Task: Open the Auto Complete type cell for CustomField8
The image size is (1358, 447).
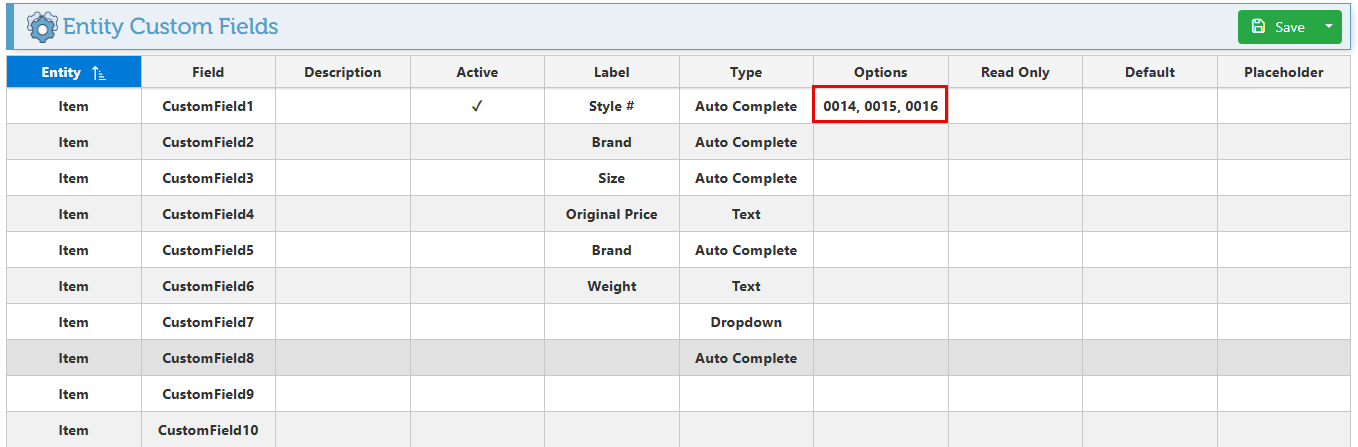Action: click(746, 358)
